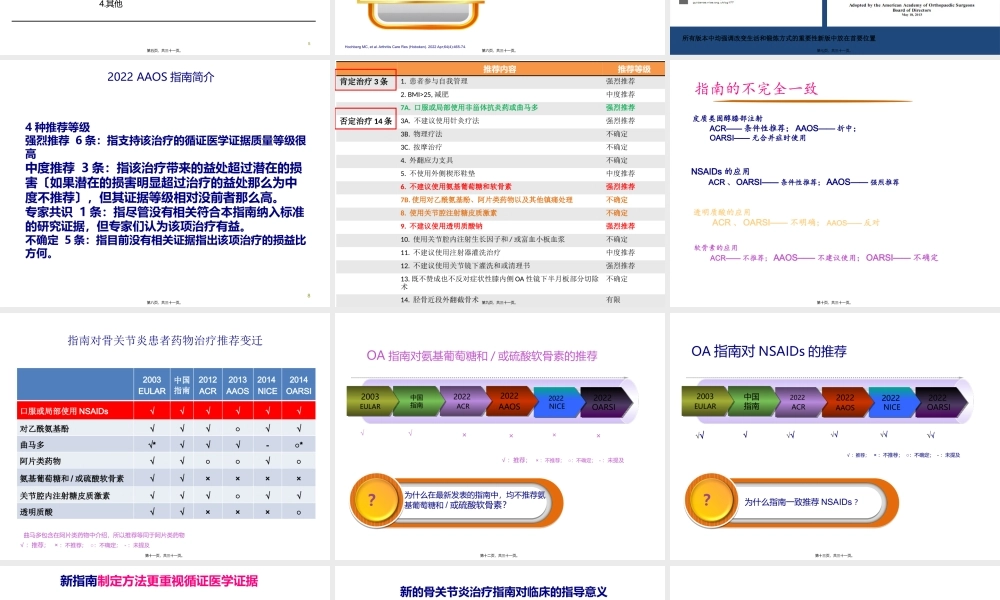Click the blue 2022 NICE chevron graphic
Viewport: 1000px width, 600px height.
pyautogui.click(x=556, y=399)
